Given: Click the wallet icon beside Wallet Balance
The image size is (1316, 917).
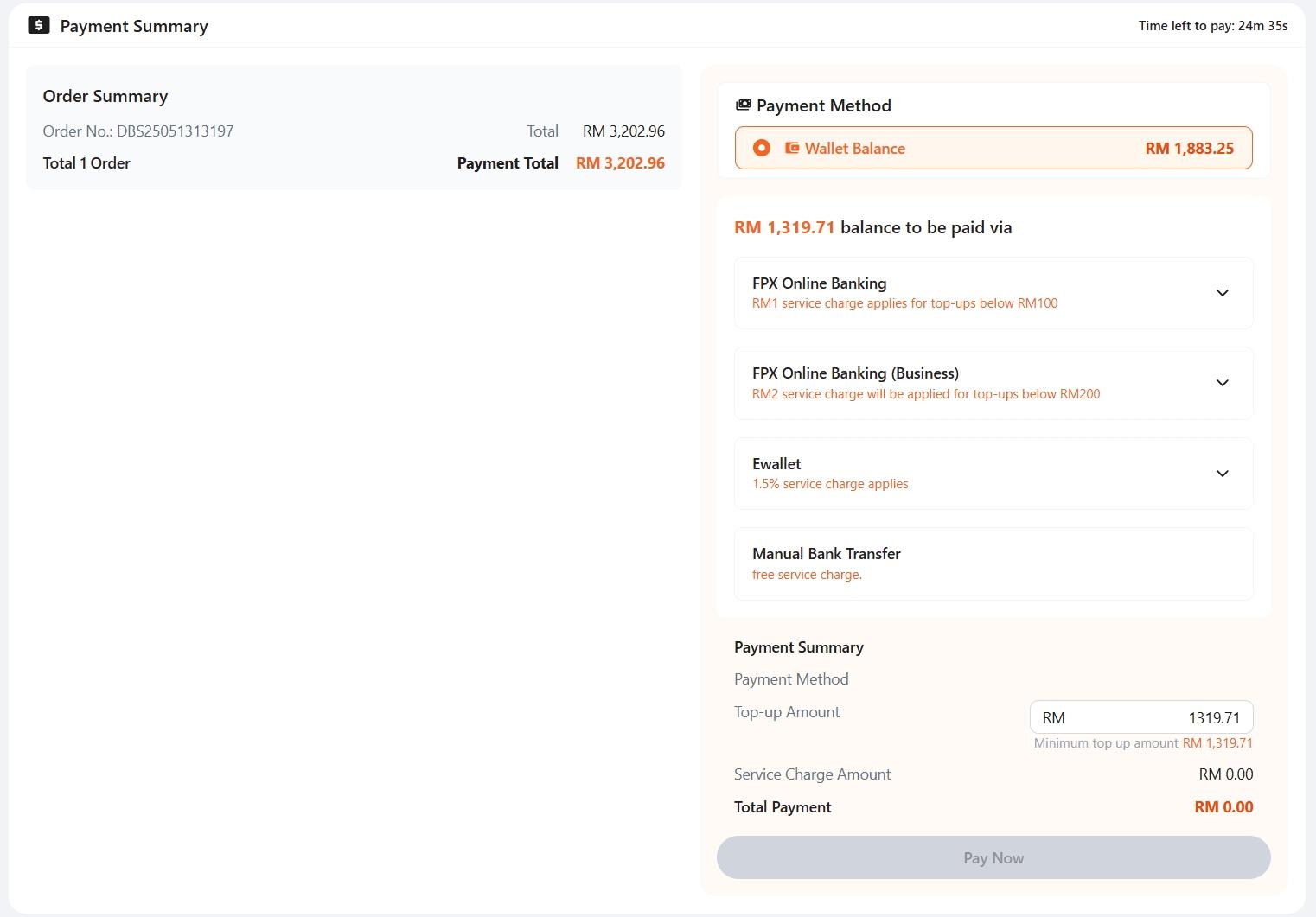Looking at the screenshot, I should [x=792, y=148].
